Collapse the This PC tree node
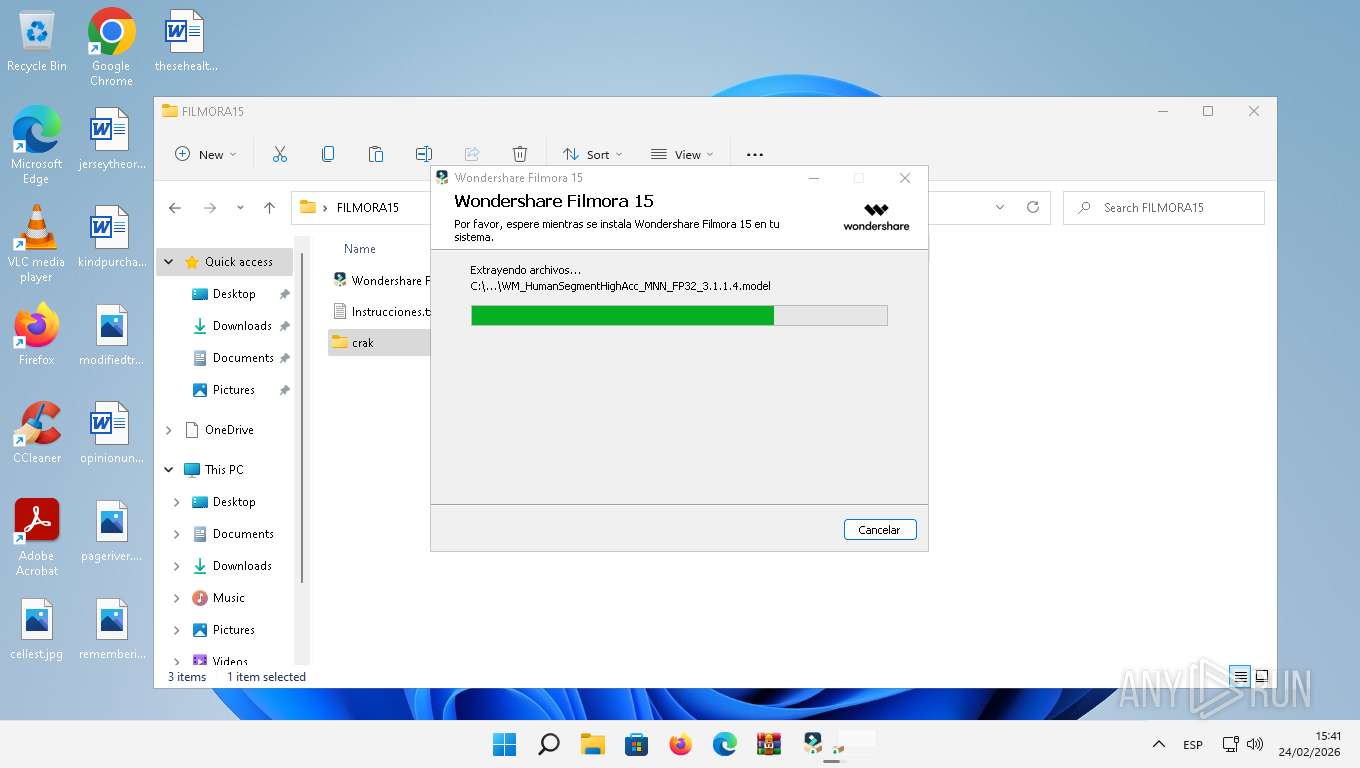The width and height of the screenshot is (1360, 768). click(x=168, y=470)
